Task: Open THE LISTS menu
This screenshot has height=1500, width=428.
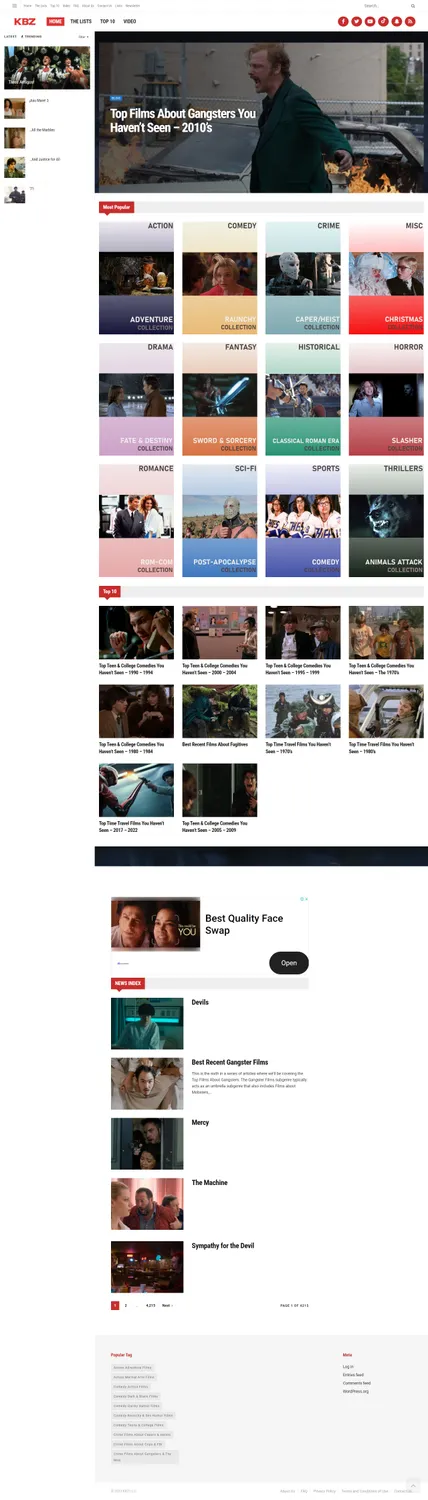Action: 81,21
